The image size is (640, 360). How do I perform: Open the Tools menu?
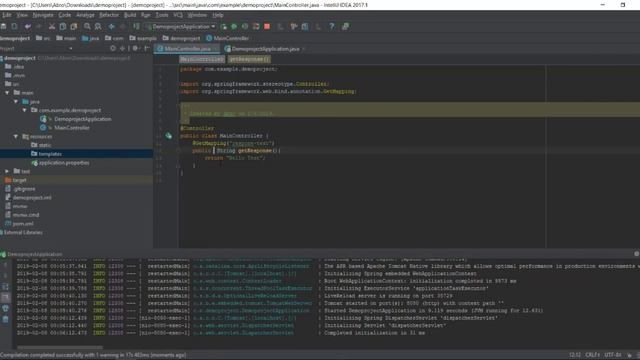162,15
